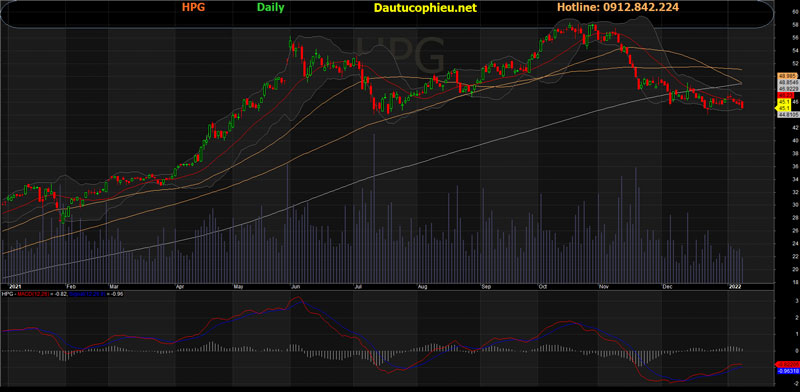The width and height of the screenshot is (800, 392).
Task: Select the Feb label on time axis
Action: point(71,287)
